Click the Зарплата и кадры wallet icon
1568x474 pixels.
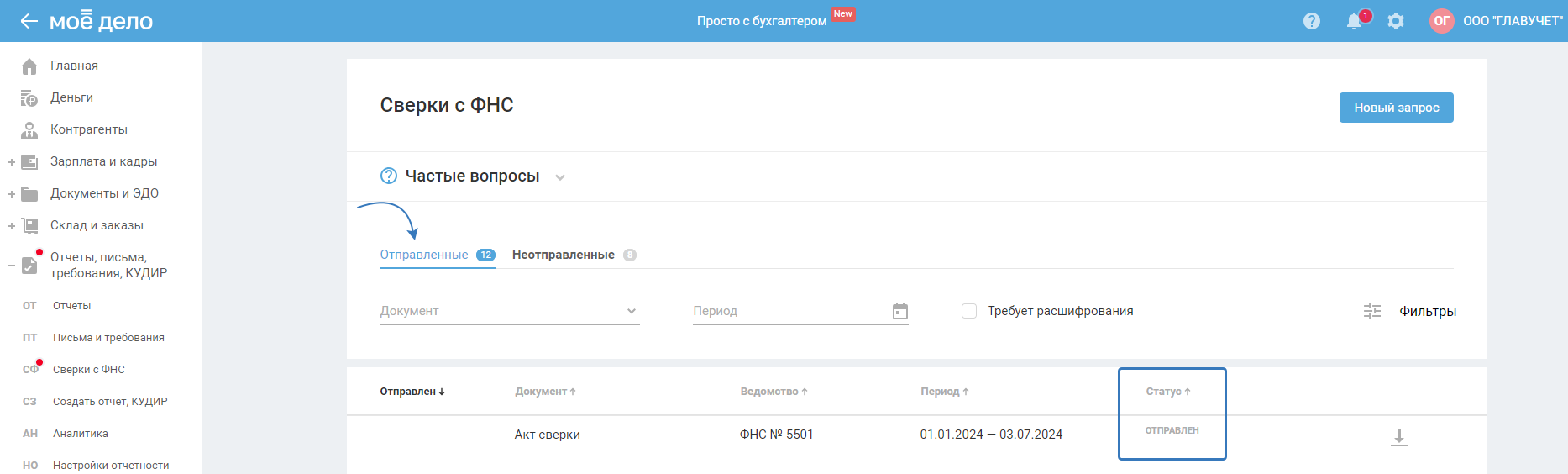29,162
